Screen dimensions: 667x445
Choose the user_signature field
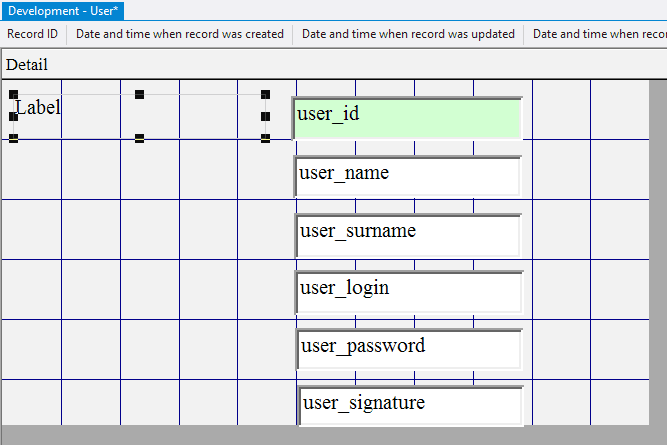pos(410,405)
